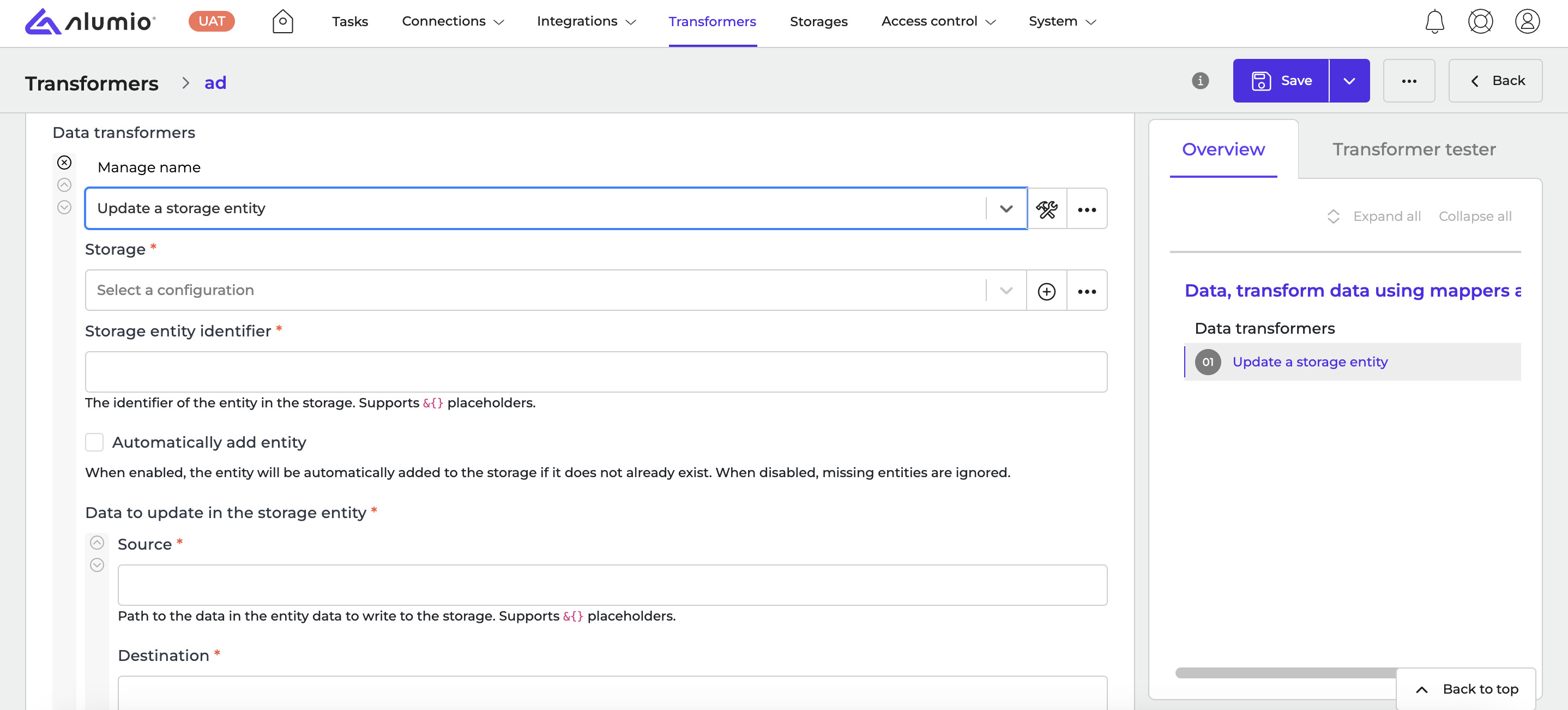
Task: Expand the Save split-button dropdown arrow
Action: point(1349,80)
